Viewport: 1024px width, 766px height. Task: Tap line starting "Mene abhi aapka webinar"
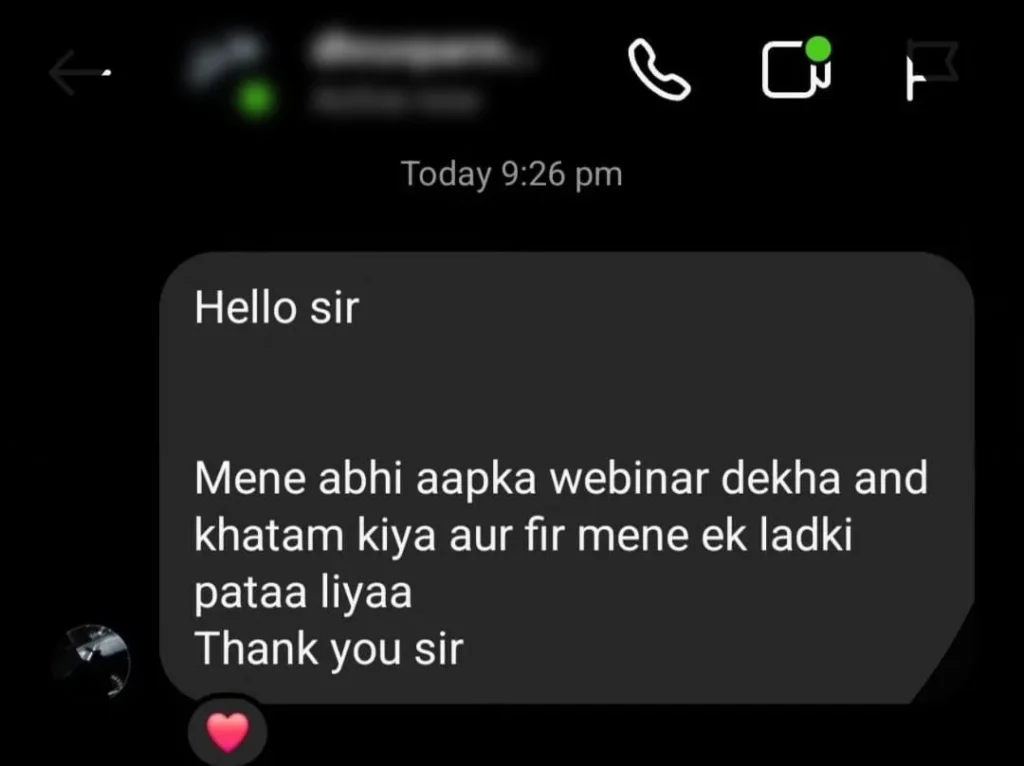click(560, 478)
